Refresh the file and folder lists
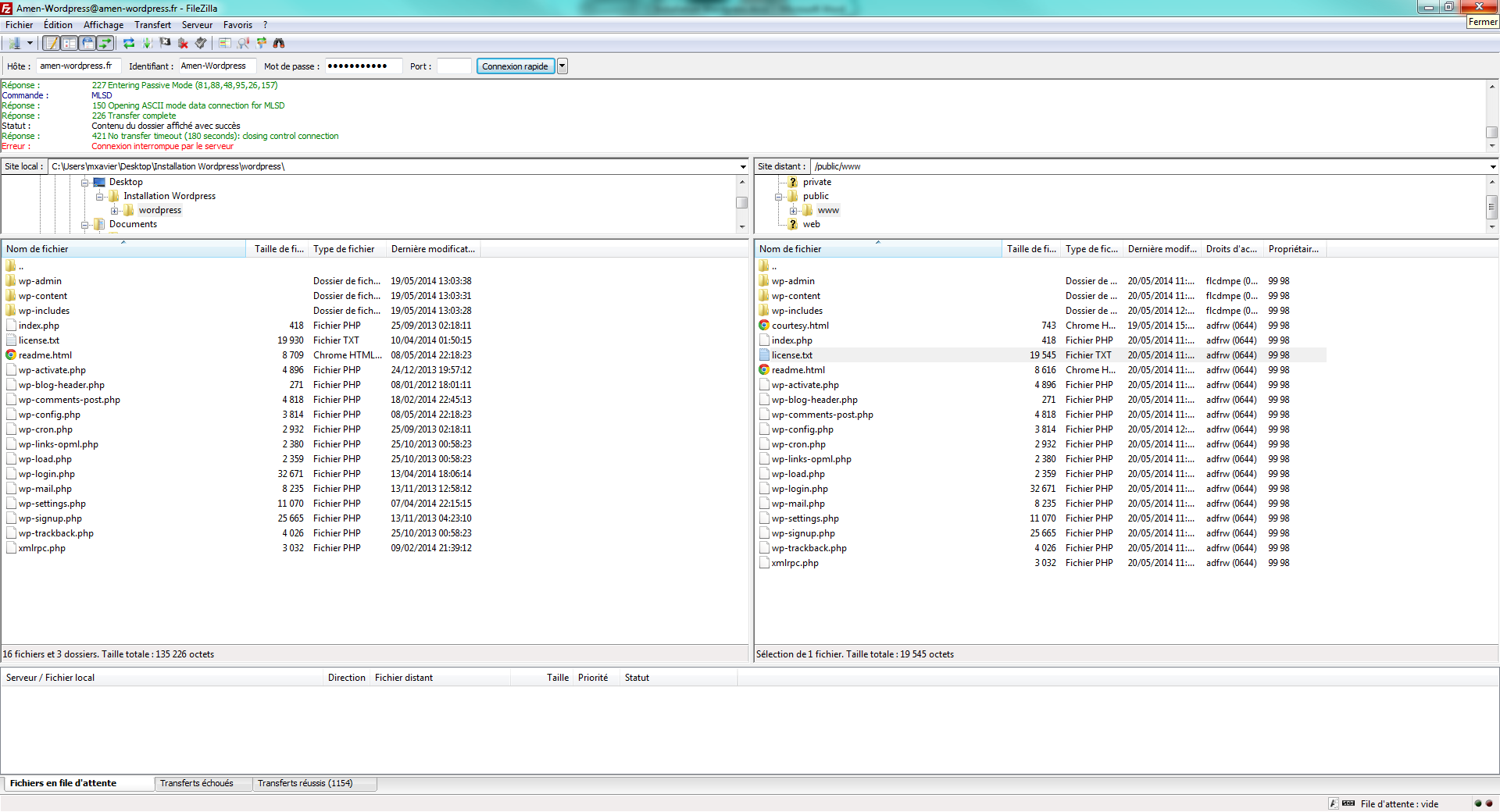The width and height of the screenshot is (1500, 812). [129, 43]
